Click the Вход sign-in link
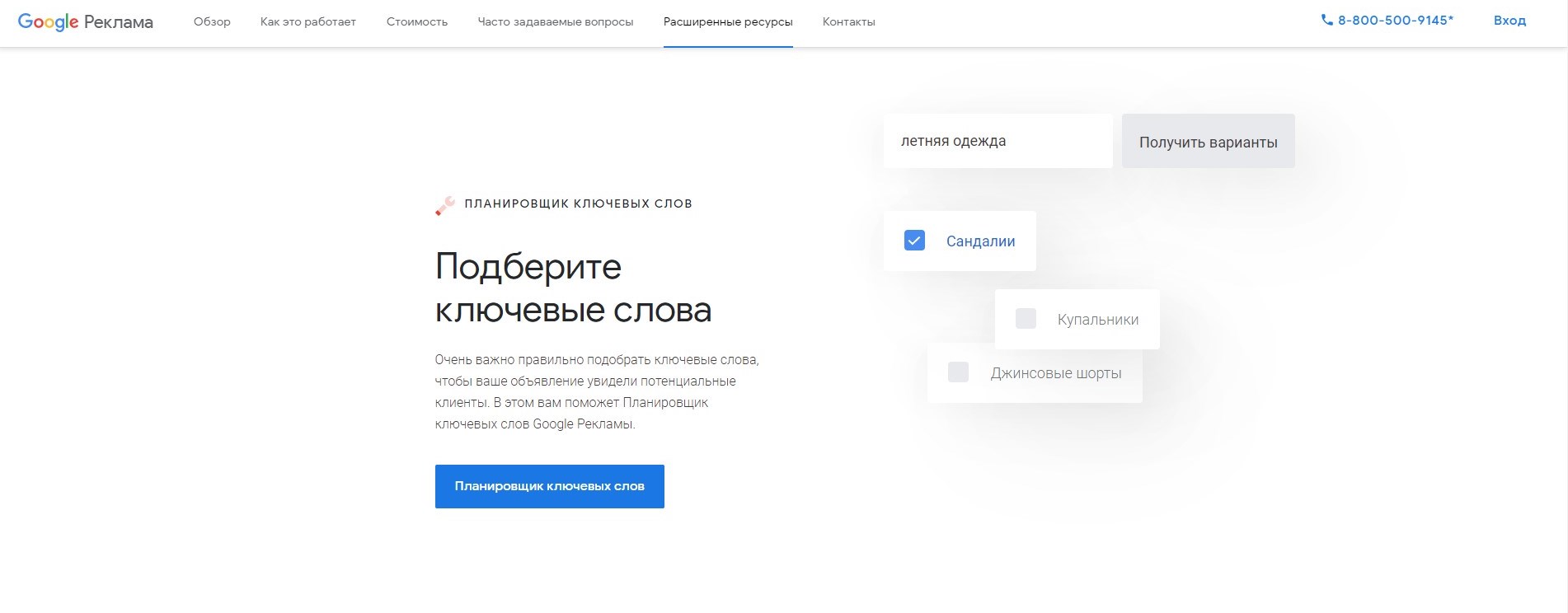This screenshot has width=1568, height=613. pos(1509,21)
